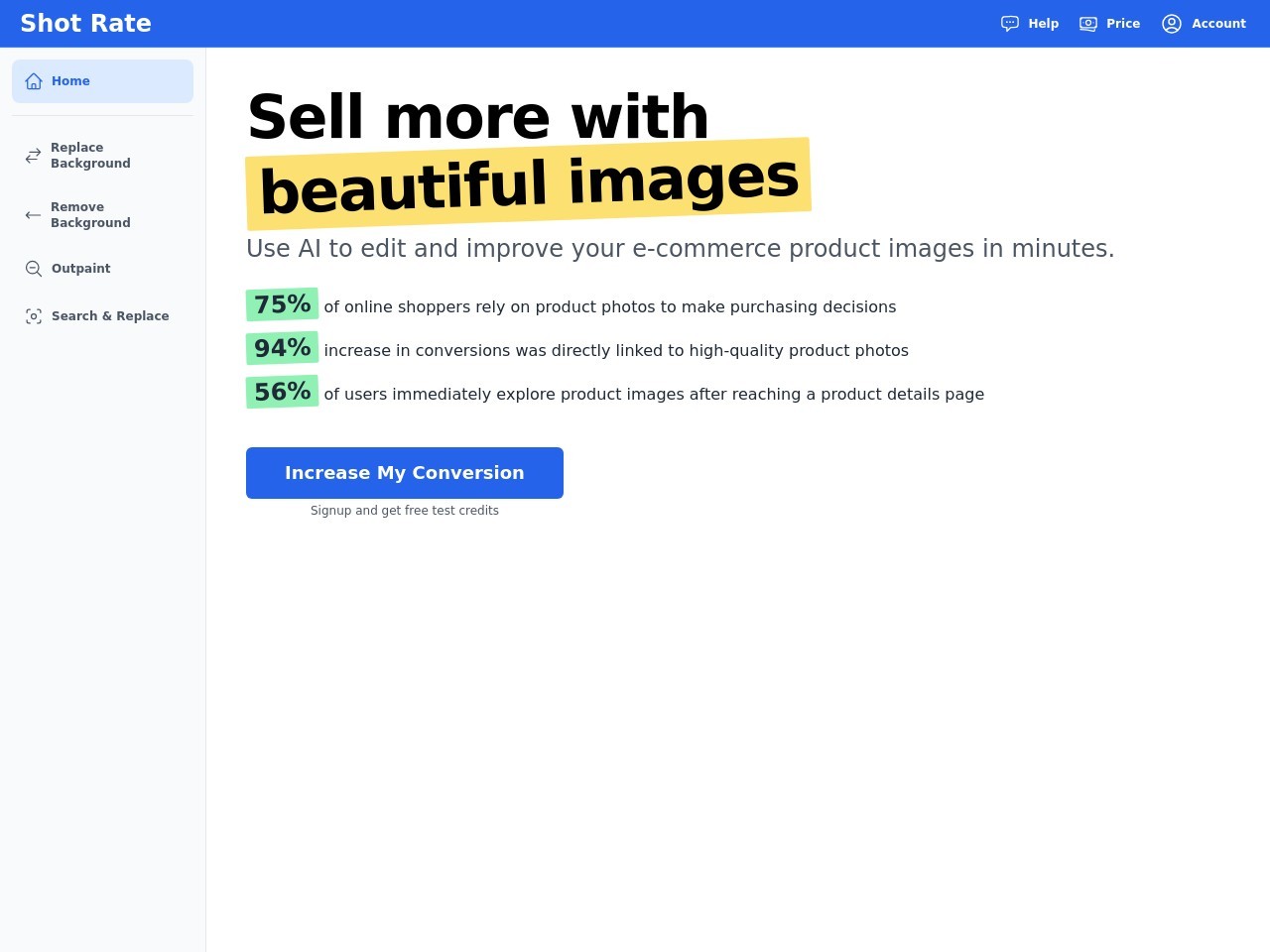Click the Replace Background swap-arrows icon
1270x952 pixels.
[34, 156]
